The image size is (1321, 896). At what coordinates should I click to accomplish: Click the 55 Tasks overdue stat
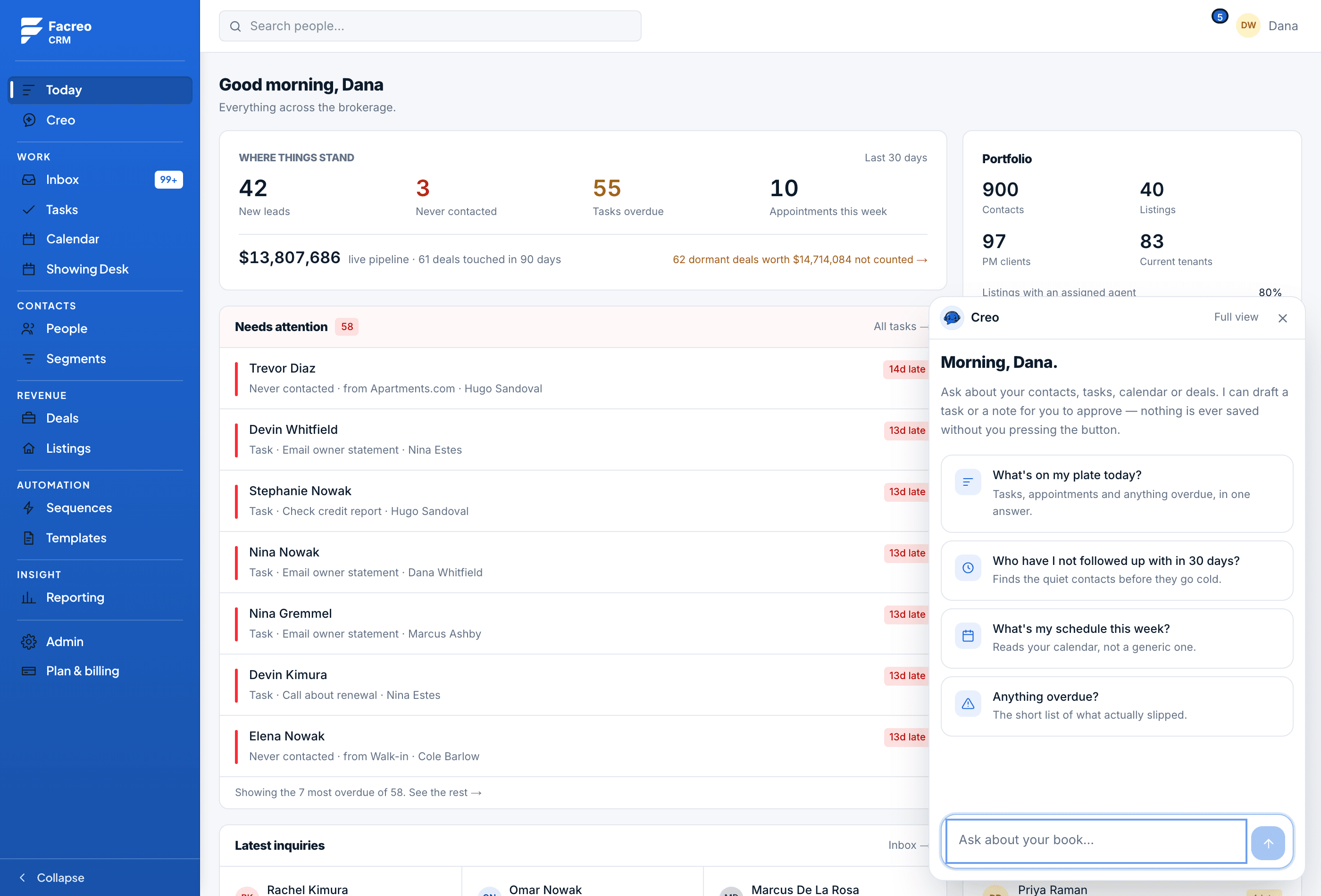627,197
